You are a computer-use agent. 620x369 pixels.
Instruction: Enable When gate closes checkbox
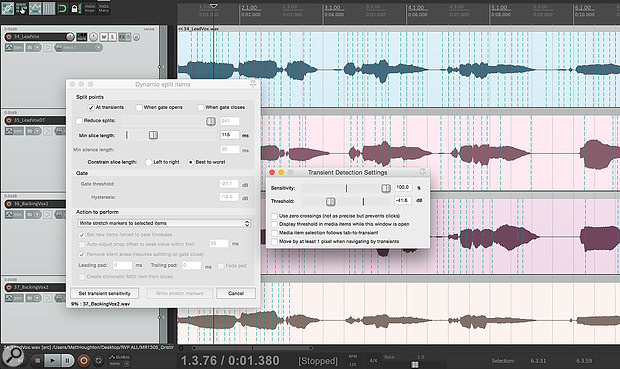coord(200,107)
